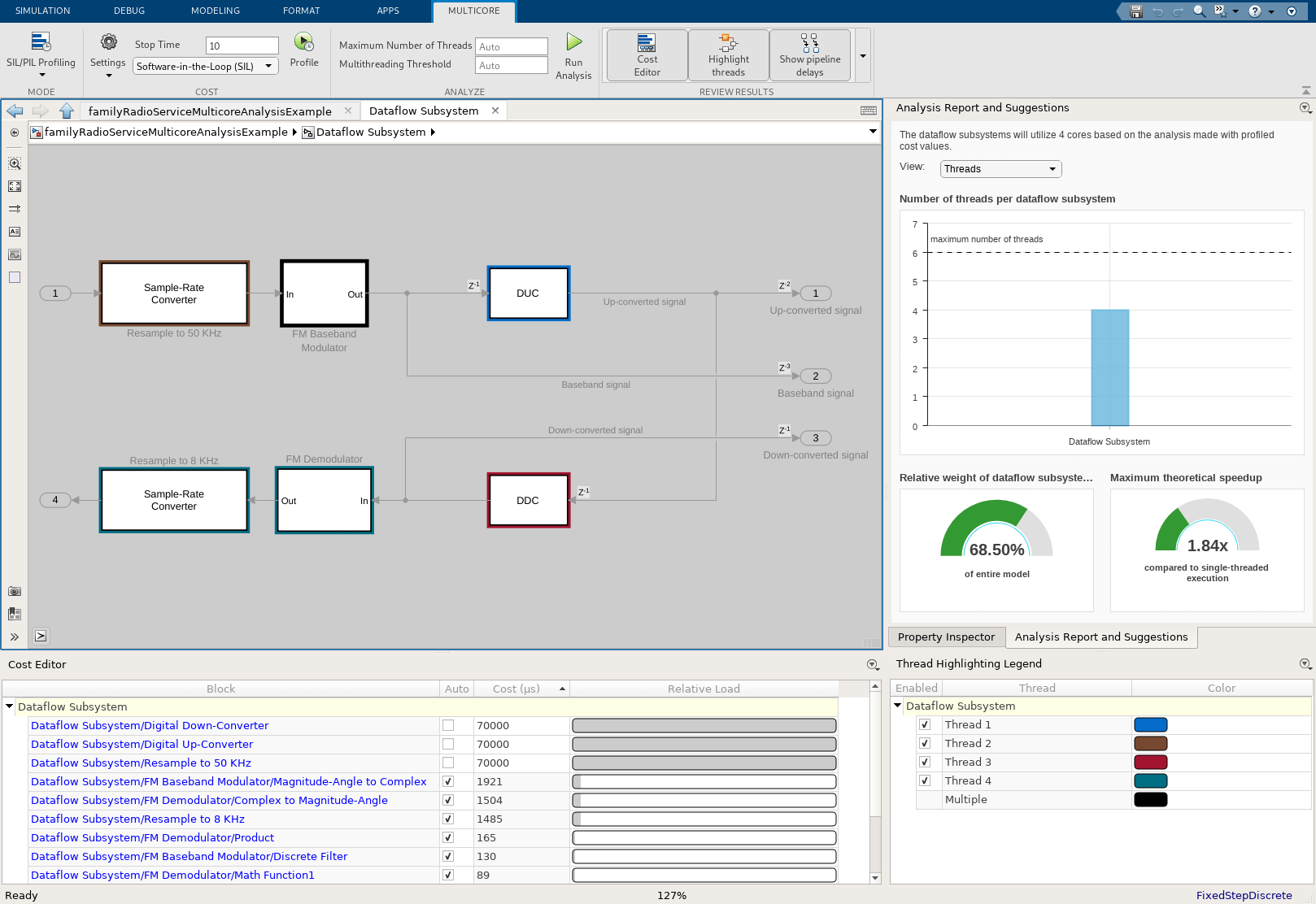The image size is (1316, 904).
Task: Save the model from the quick-access bar
Action: click(1136, 11)
